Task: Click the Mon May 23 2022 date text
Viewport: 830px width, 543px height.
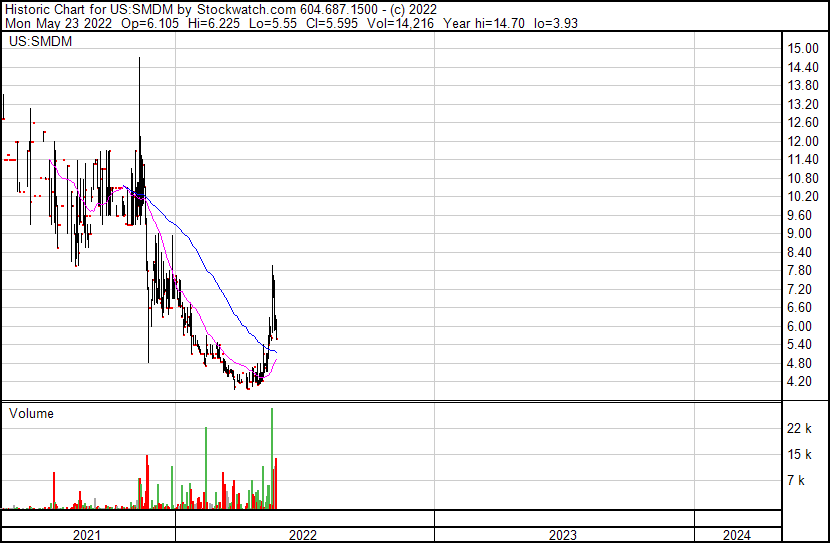Action: (x=58, y=23)
